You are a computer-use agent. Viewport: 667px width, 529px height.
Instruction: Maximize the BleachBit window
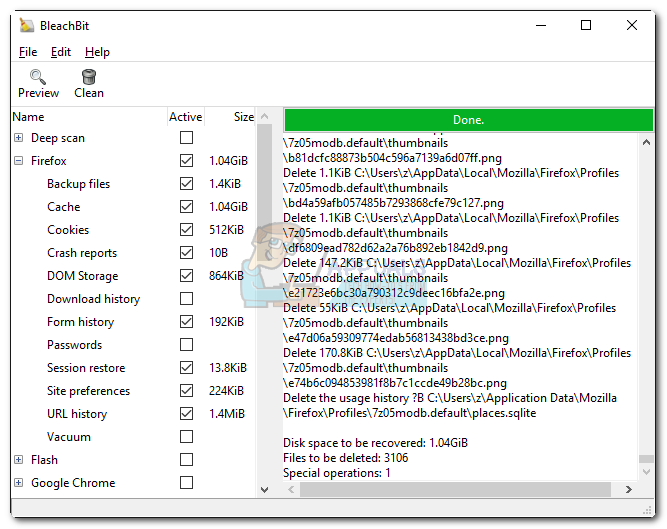pyautogui.click(x=586, y=25)
